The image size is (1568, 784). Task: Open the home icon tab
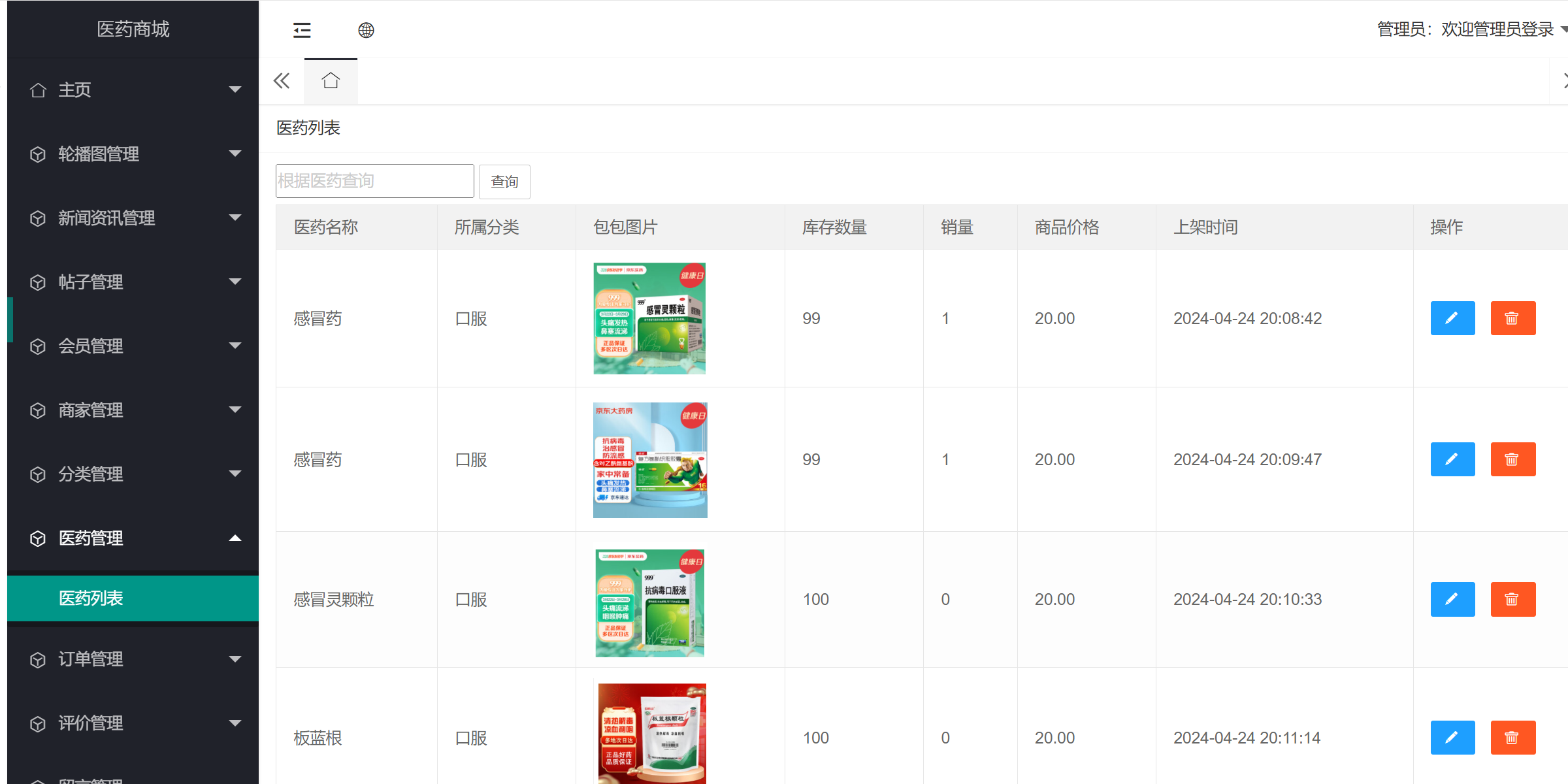click(331, 81)
